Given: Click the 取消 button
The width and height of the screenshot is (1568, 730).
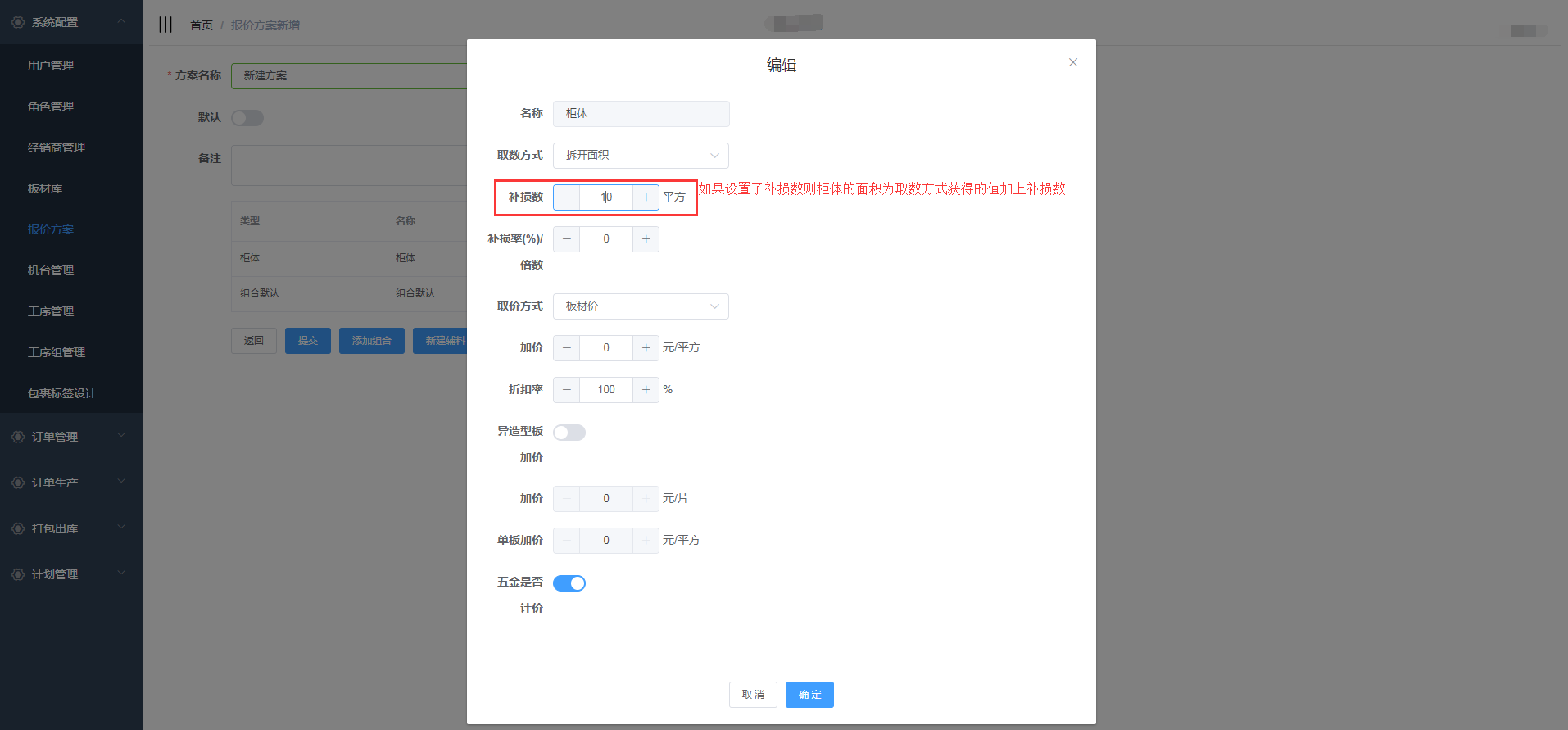Looking at the screenshot, I should 753,695.
